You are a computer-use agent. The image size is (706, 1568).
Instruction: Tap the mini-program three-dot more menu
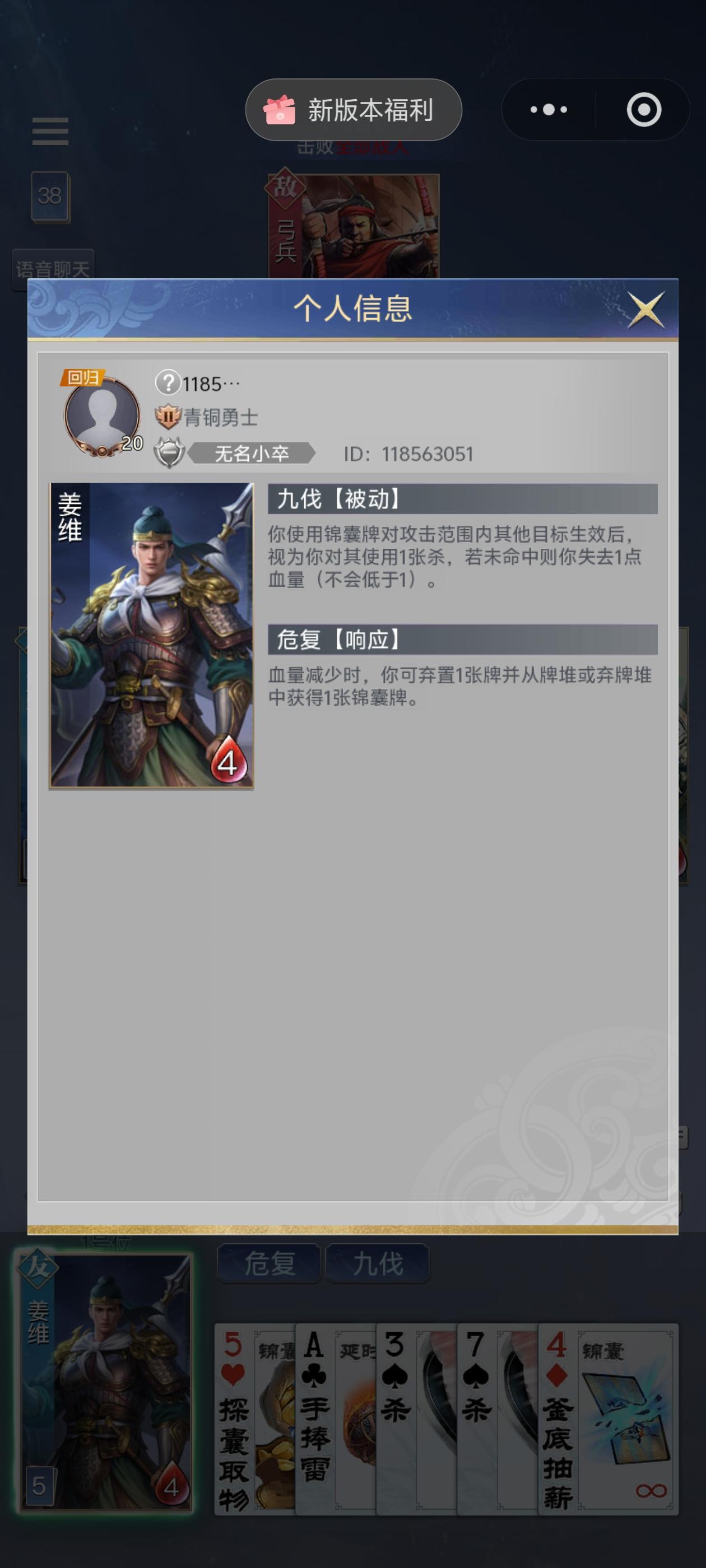point(548,110)
